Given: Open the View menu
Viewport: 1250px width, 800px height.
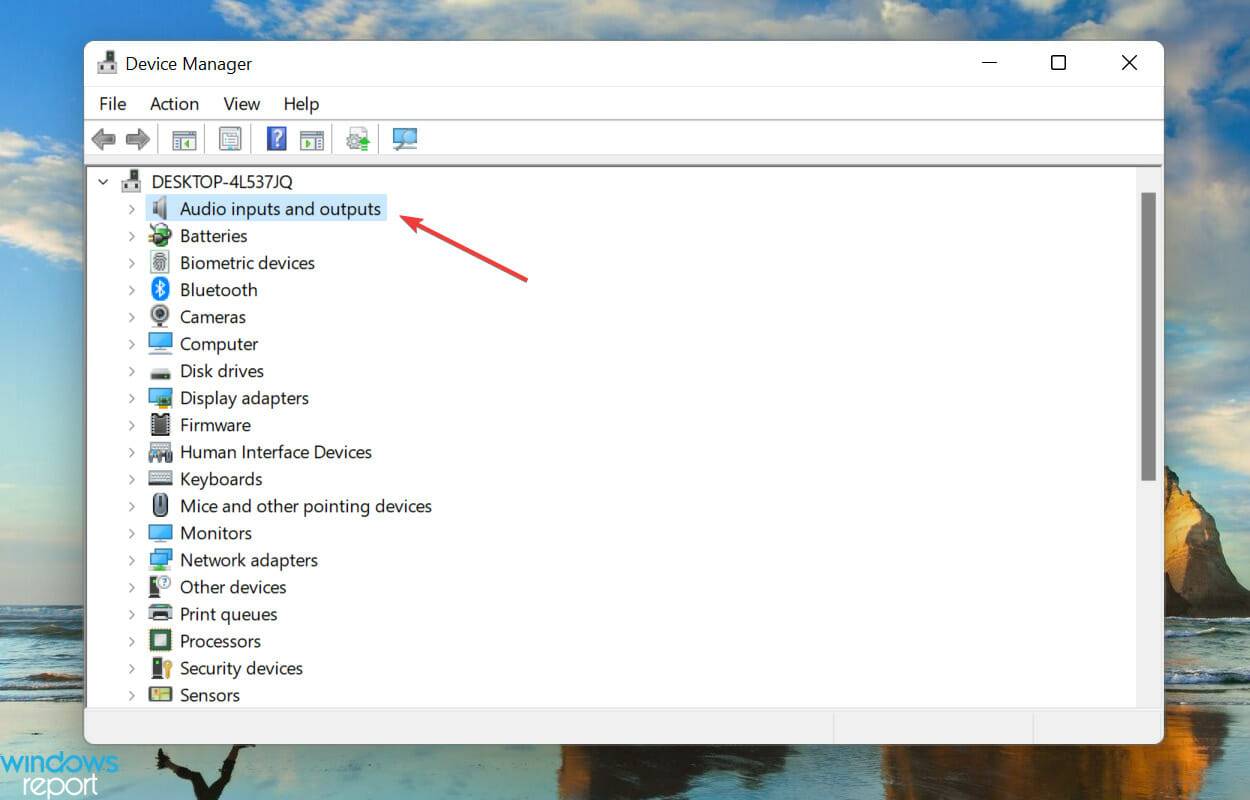Looking at the screenshot, I should click(241, 103).
